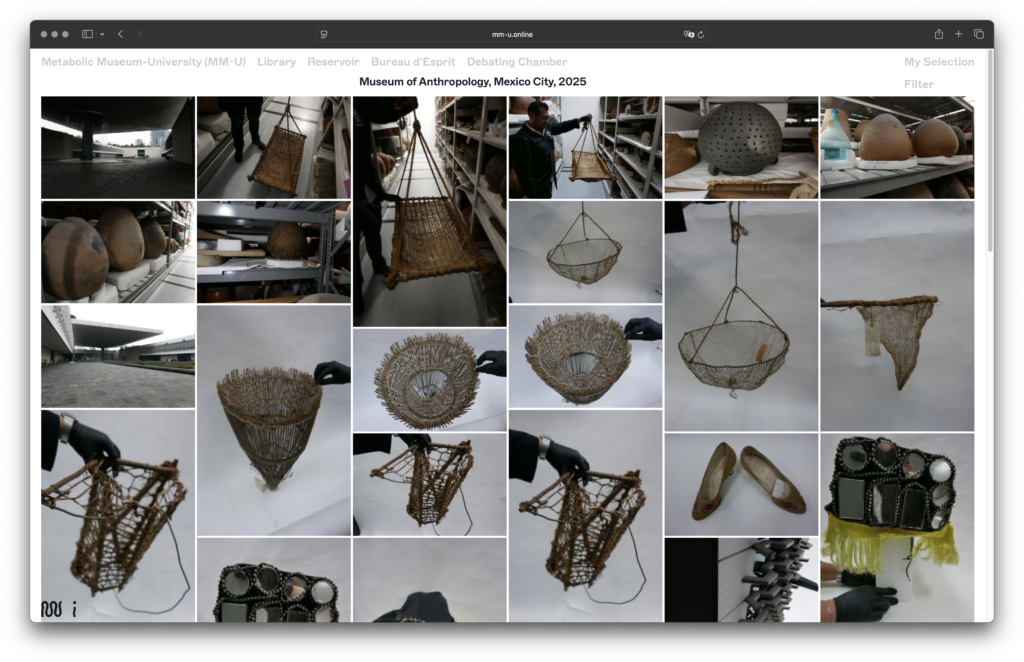Open the info 'i' icon
Viewport: 1024px width, 662px height.
[74, 609]
